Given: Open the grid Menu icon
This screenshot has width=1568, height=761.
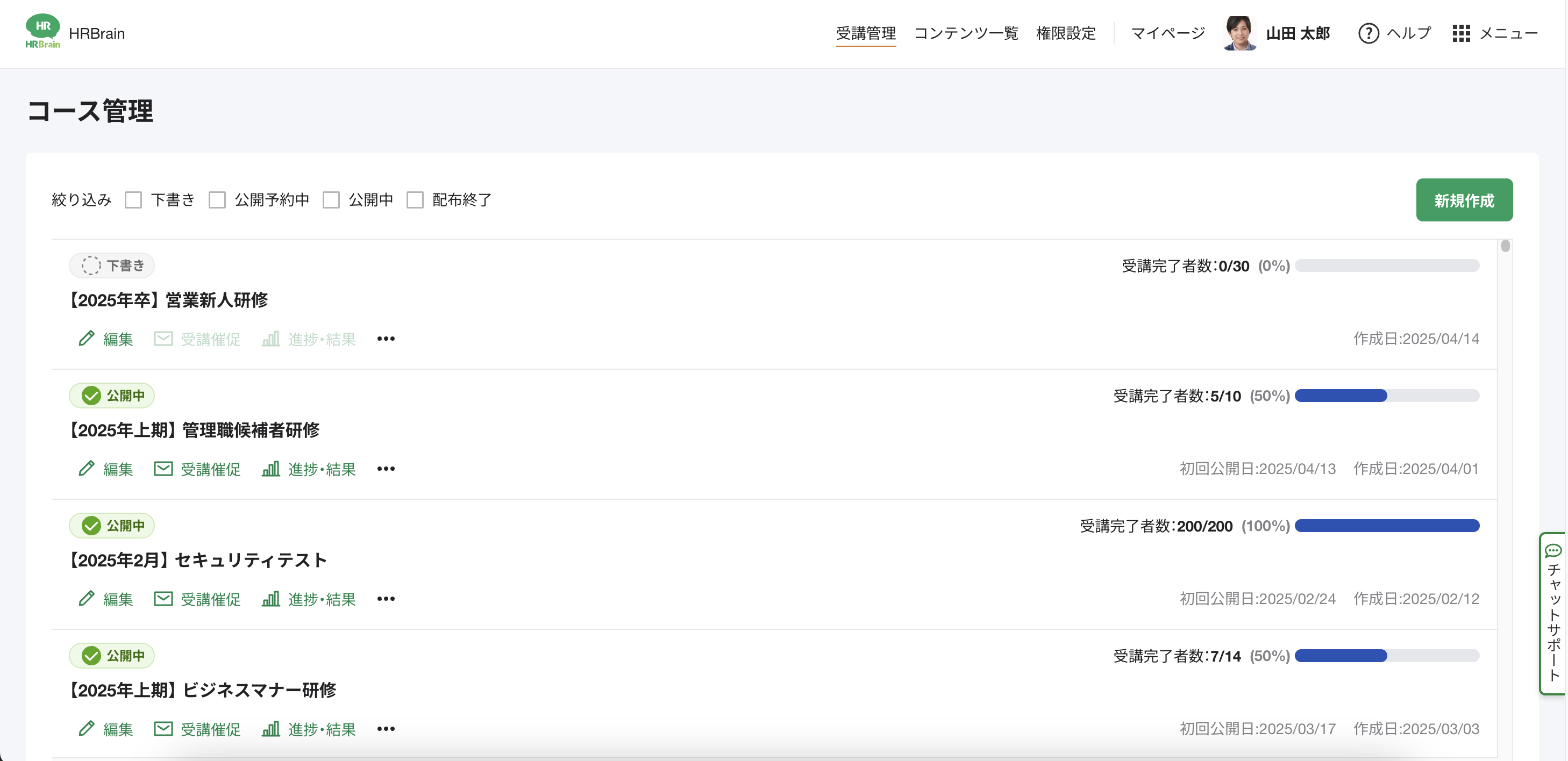Looking at the screenshot, I should tap(1461, 33).
